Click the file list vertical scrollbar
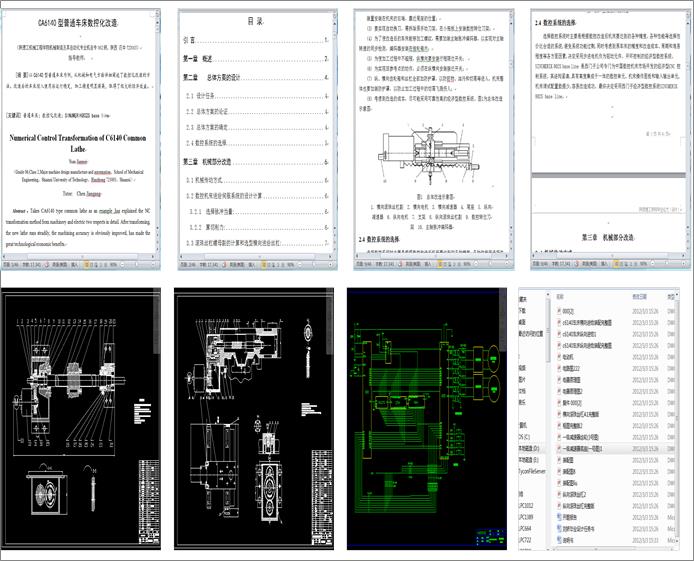The height and width of the screenshot is (561, 694). 677,420
